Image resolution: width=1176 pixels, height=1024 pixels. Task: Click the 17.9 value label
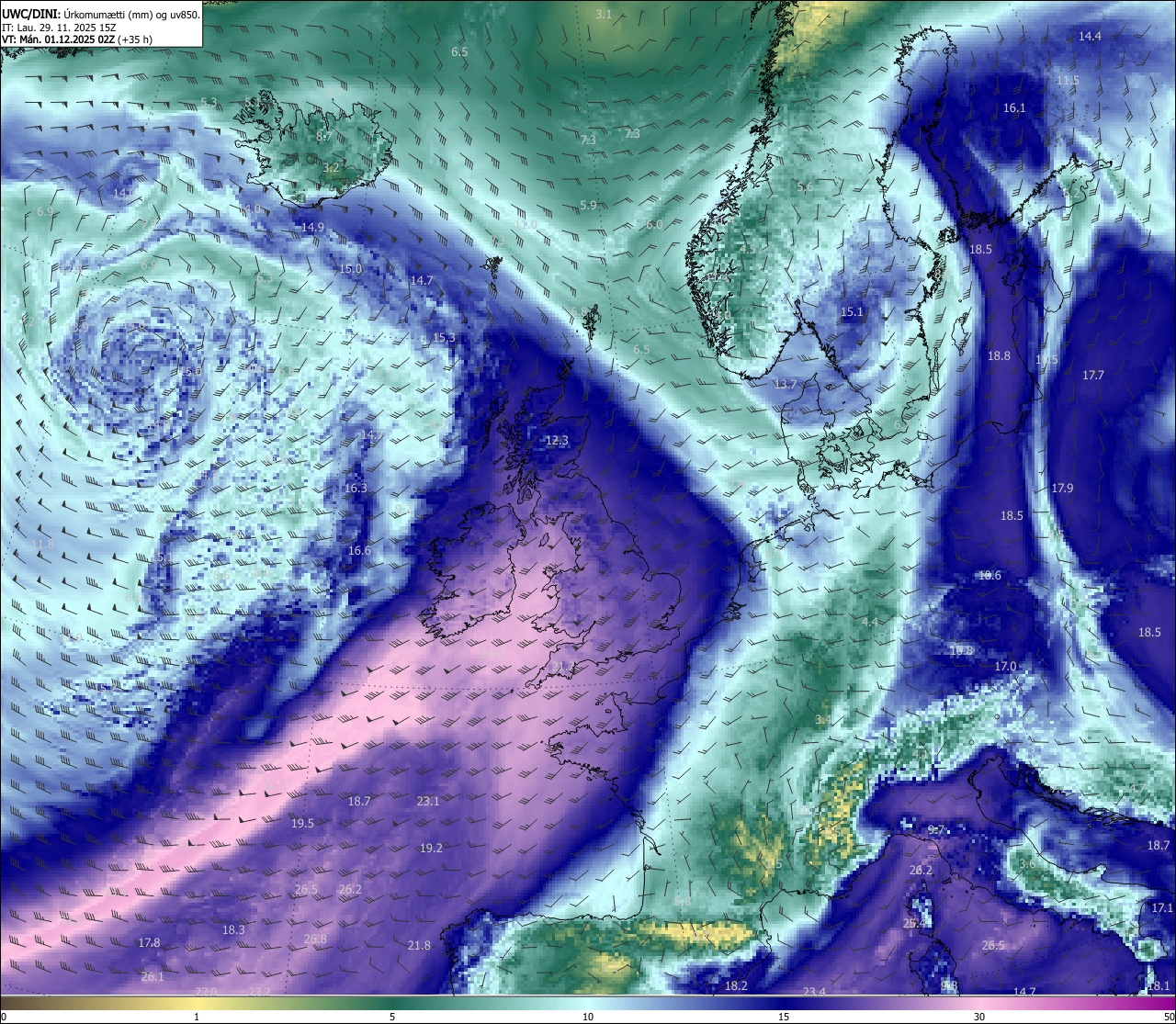tap(1062, 488)
